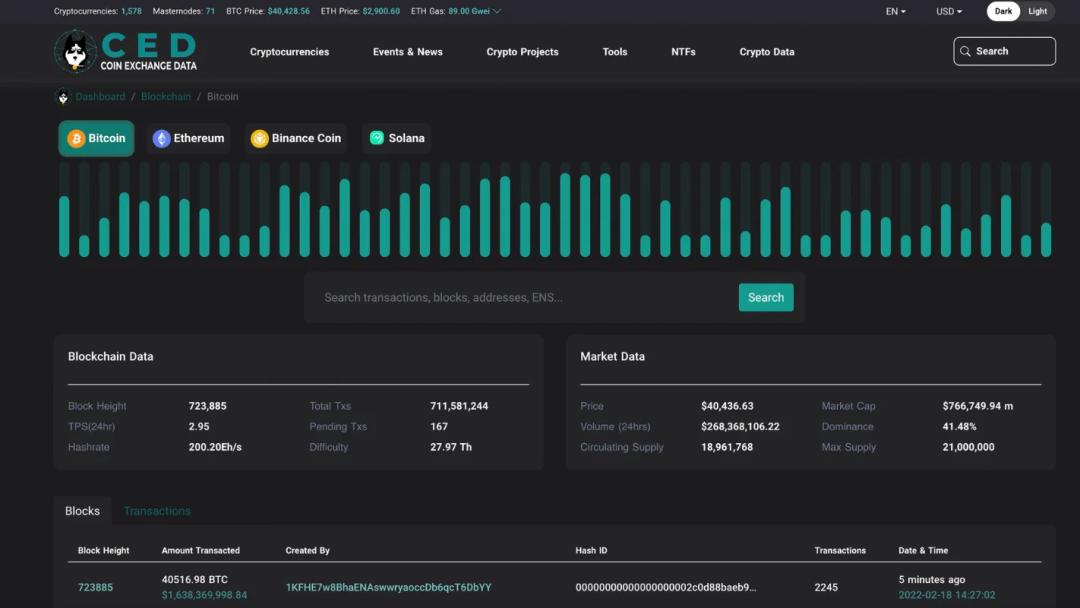This screenshot has height=608, width=1080.
Task: Open the Tools menu
Action: coord(615,52)
